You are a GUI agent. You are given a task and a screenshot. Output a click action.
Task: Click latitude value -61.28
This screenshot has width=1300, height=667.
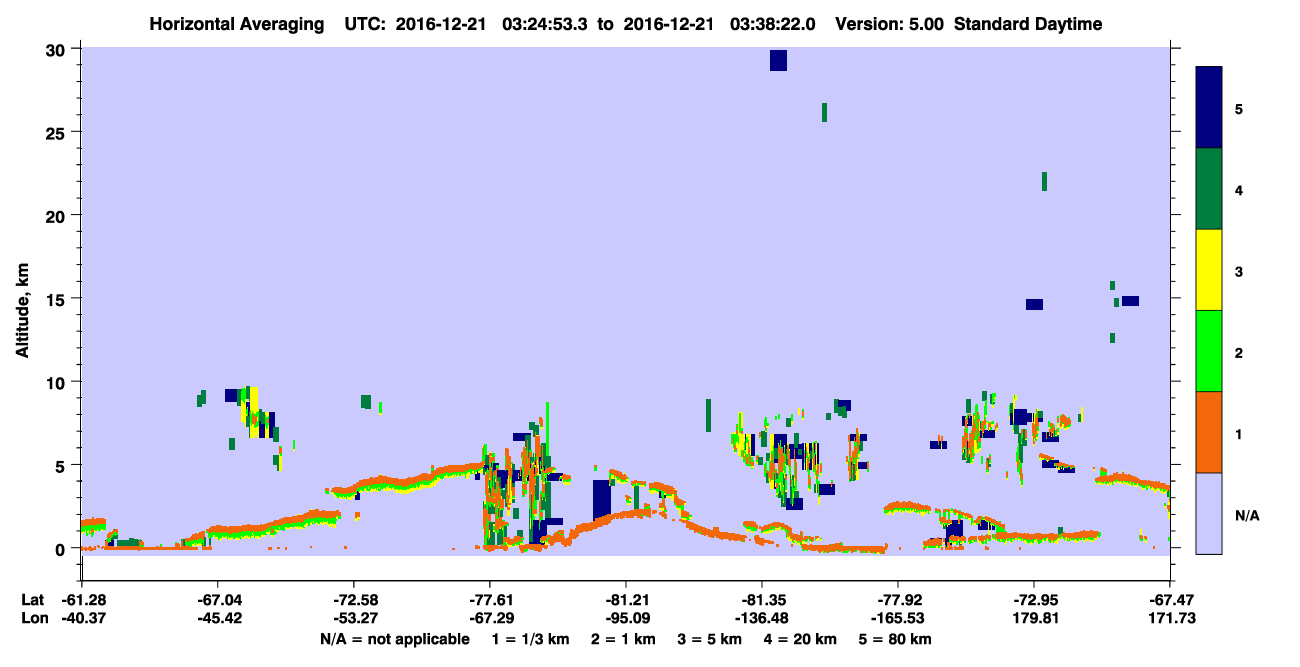tap(81, 600)
